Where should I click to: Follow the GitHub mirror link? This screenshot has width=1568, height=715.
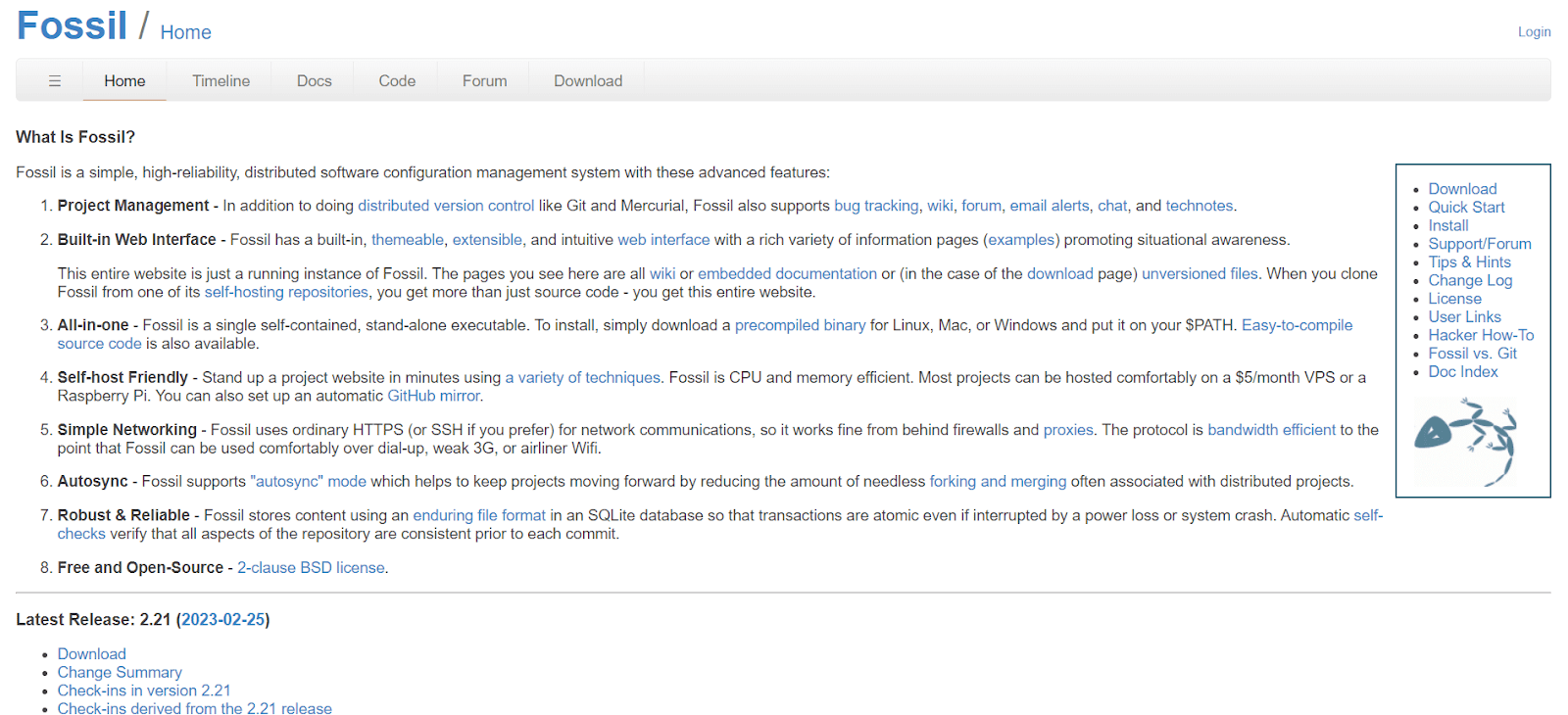(x=433, y=396)
